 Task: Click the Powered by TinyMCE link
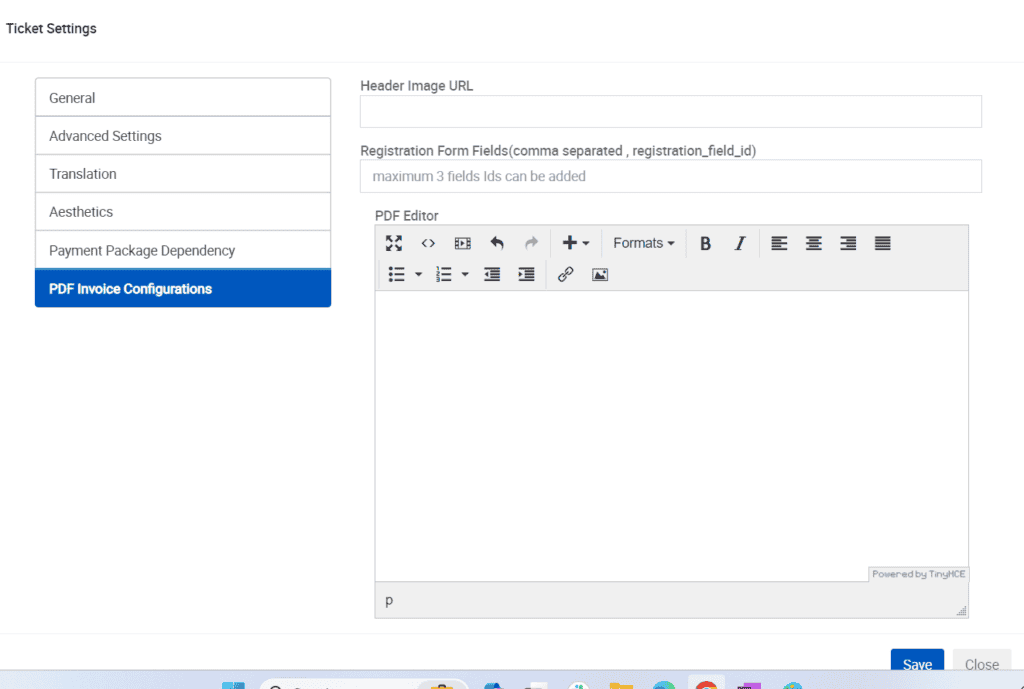tap(918, 574)
